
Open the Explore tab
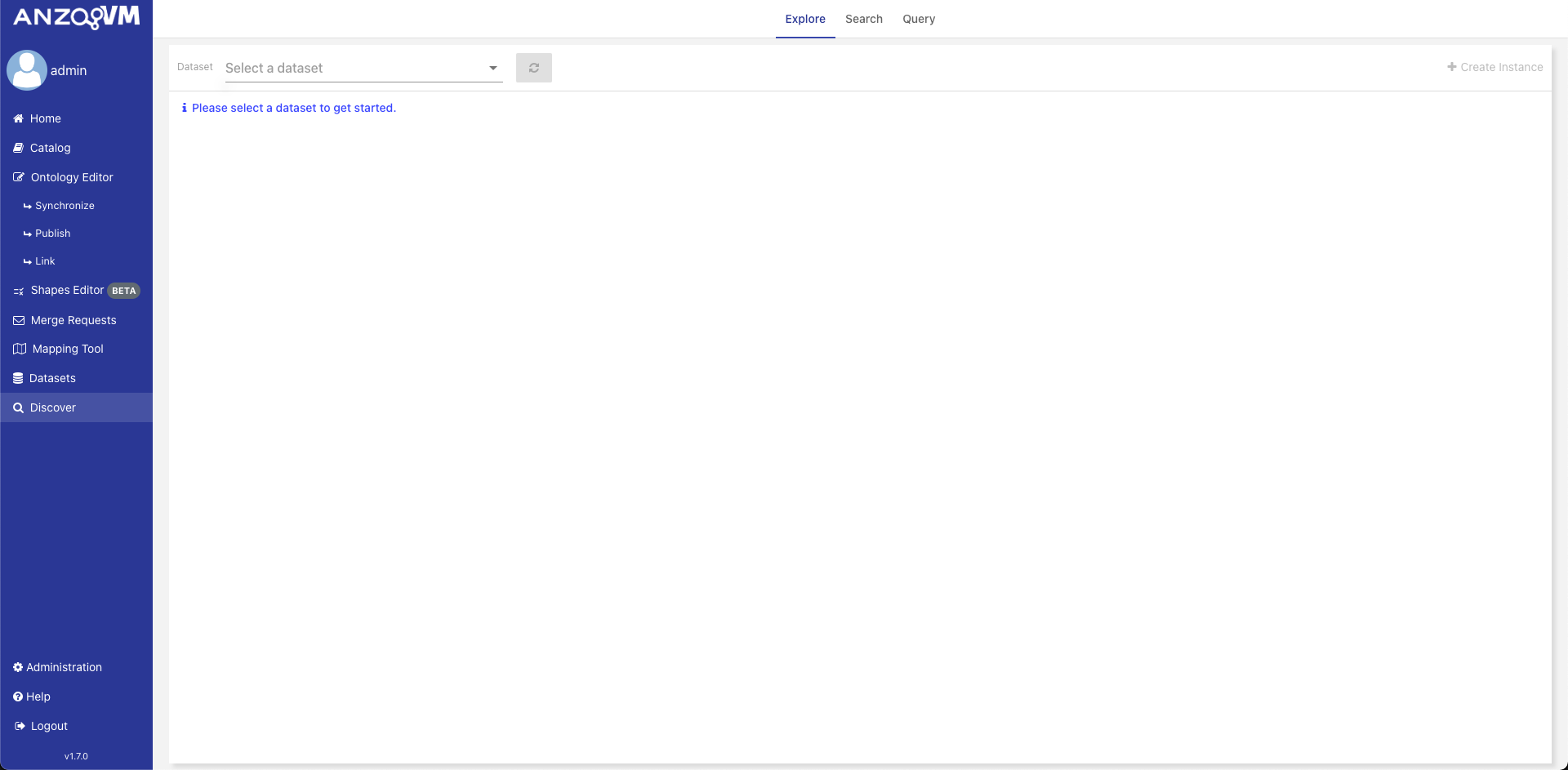pyautogui.click(x=804, y=19)
